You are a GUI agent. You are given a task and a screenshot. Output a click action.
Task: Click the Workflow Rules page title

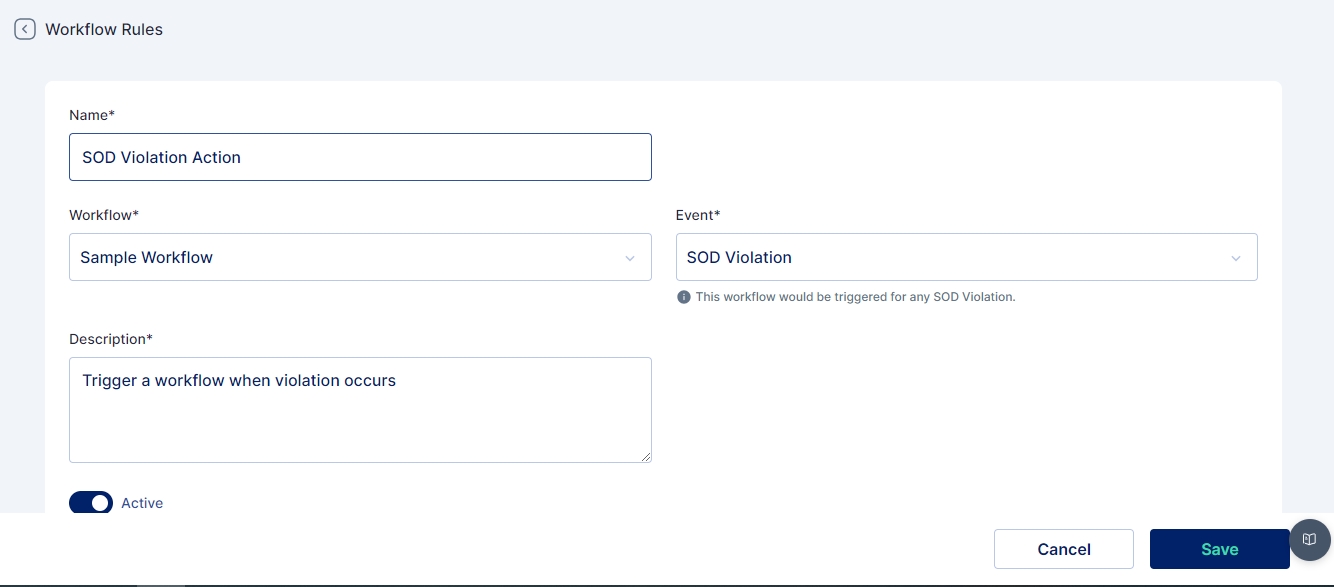[x=104, y=30]
